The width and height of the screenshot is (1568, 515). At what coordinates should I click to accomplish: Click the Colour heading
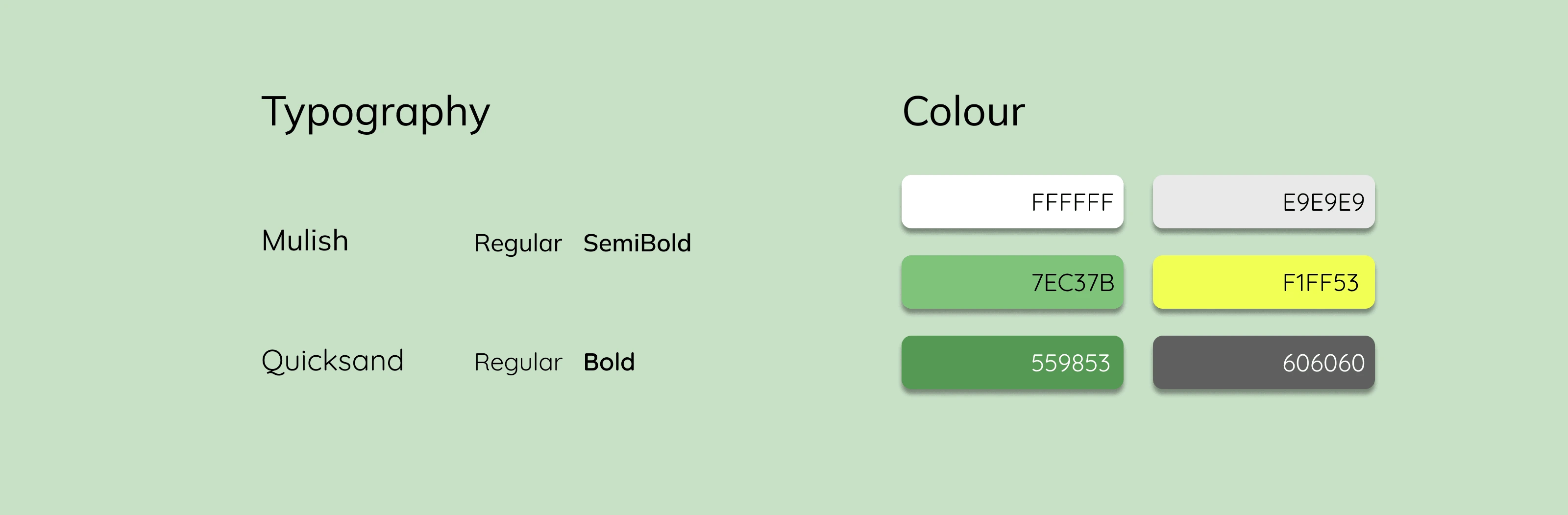[963, 111]
